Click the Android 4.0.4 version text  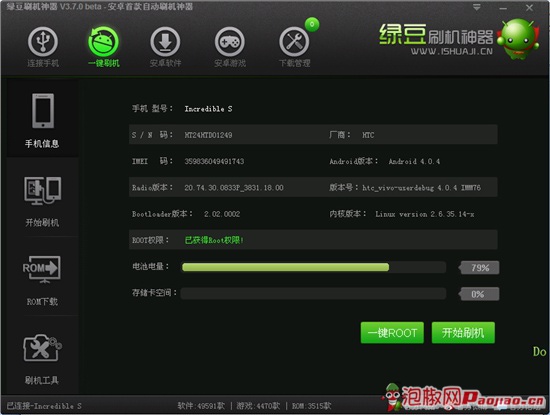(414, 161)
